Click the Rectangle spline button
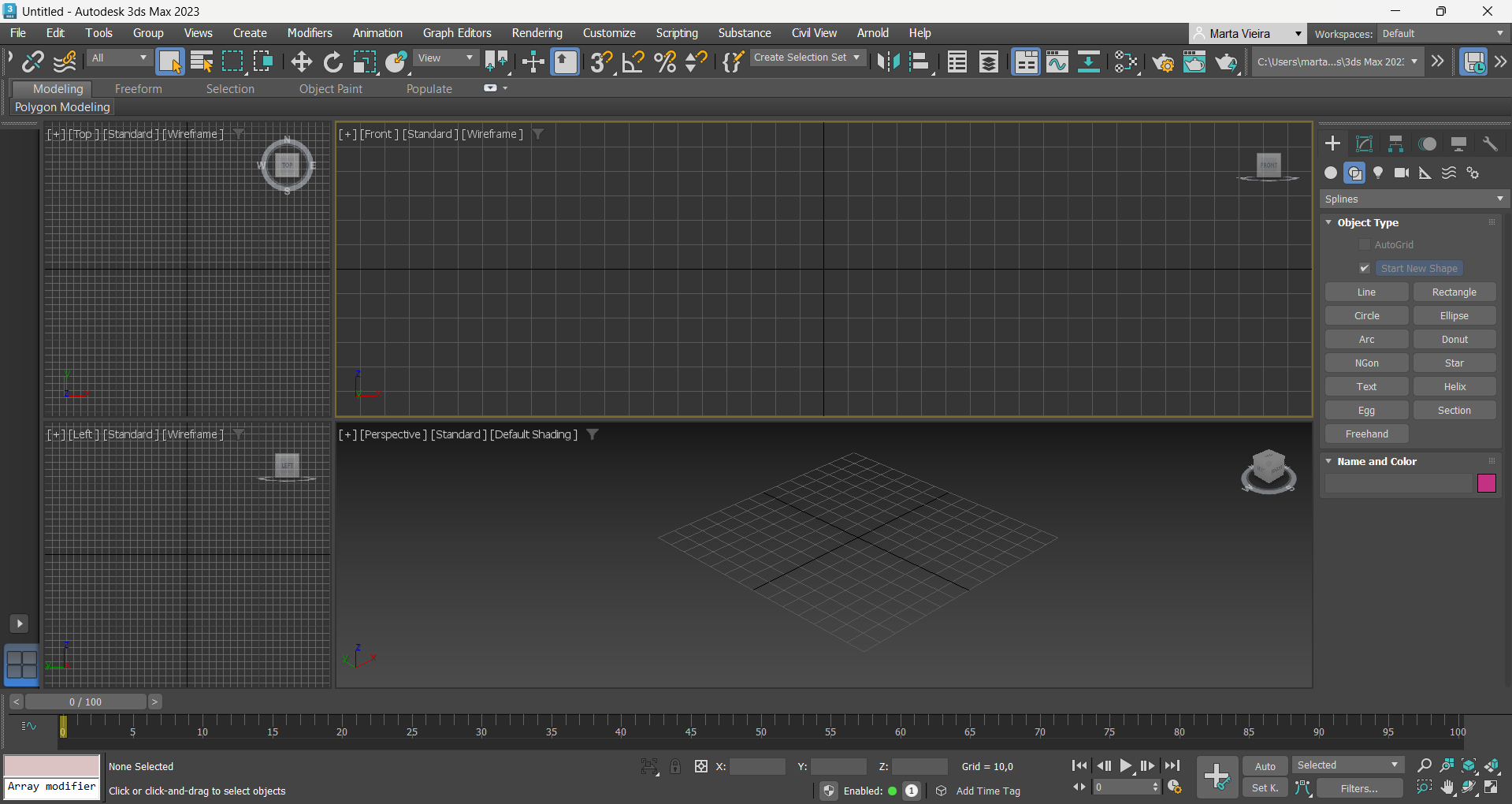The width and height of the screenshot is (1512, 804). click(1454, 292)
